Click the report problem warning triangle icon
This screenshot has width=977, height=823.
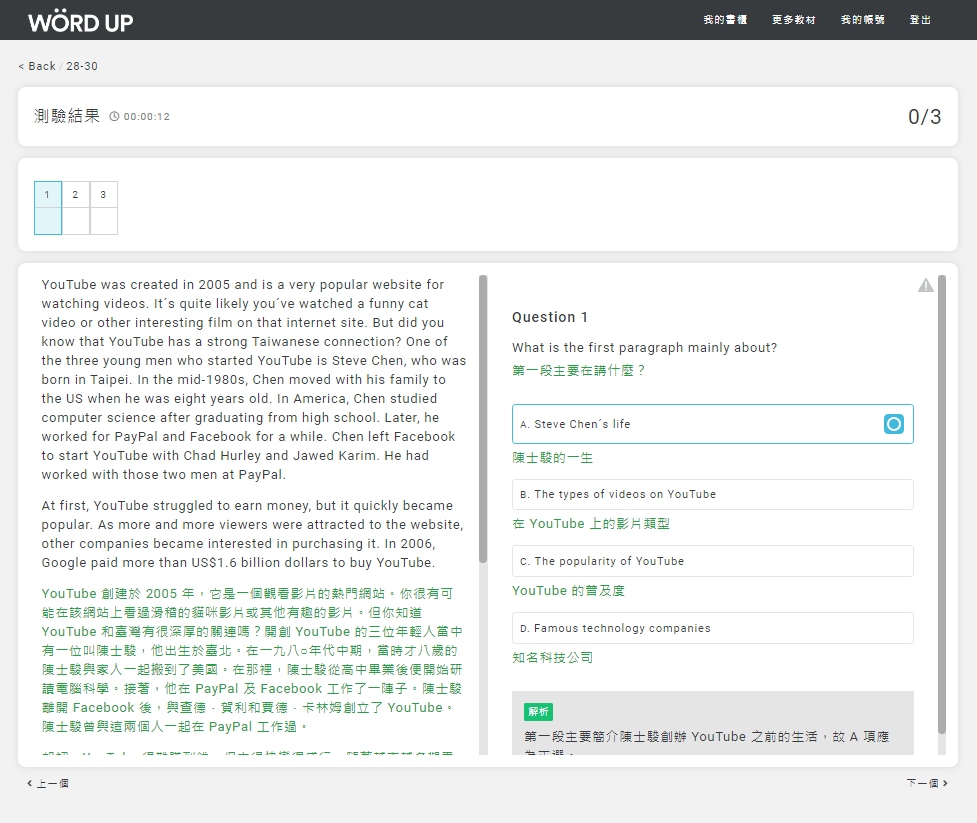click(x=926, y=285)
